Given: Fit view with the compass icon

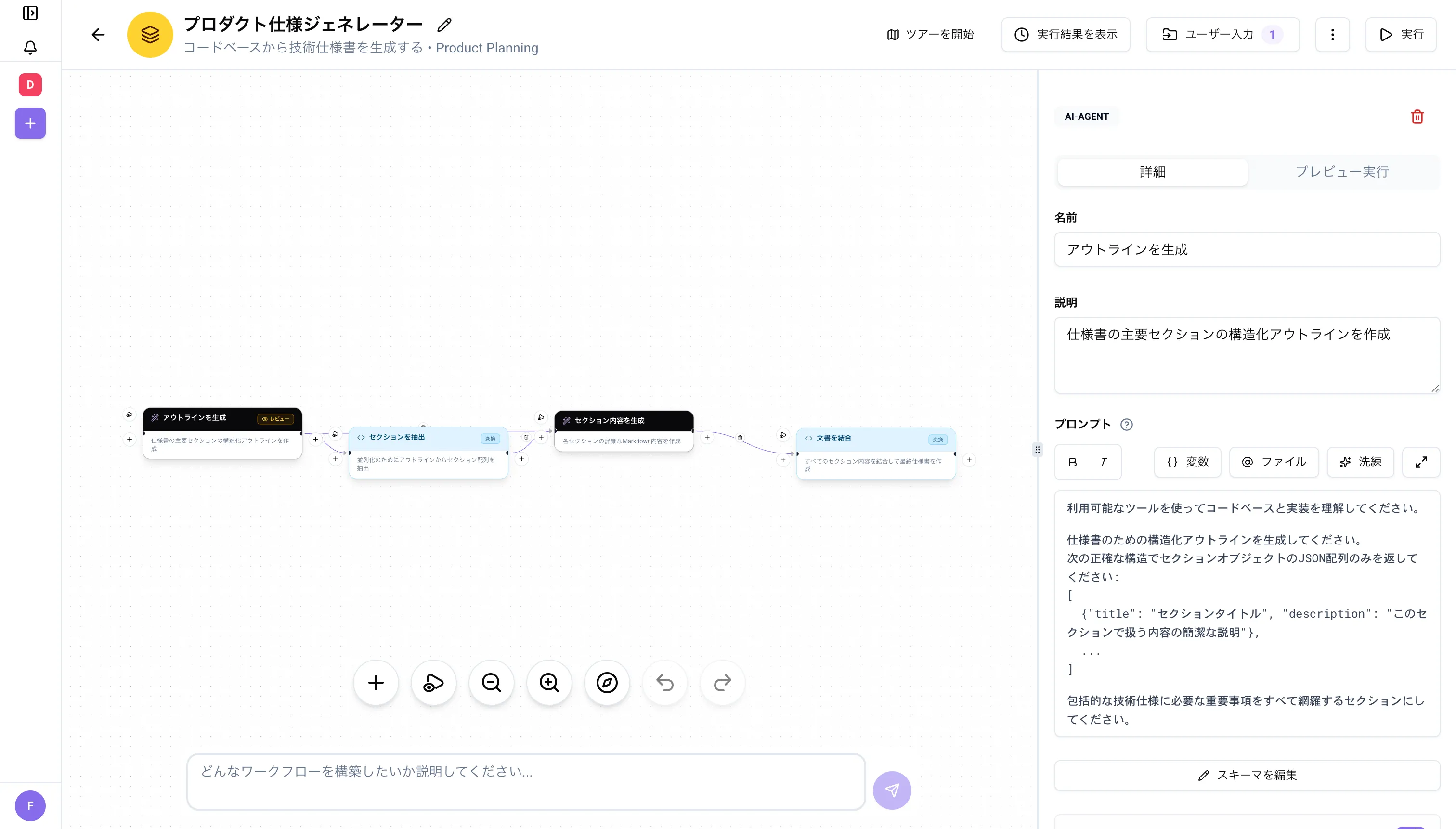Looking at the screenshot, I should [x=607, y=683].
